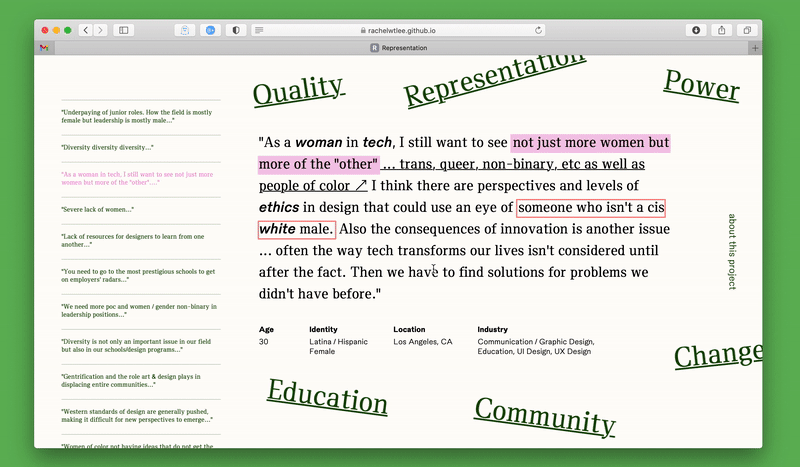Screen dimensions: 800x467
Task: Open the Community topic link
Action: [x=544, y=416]
